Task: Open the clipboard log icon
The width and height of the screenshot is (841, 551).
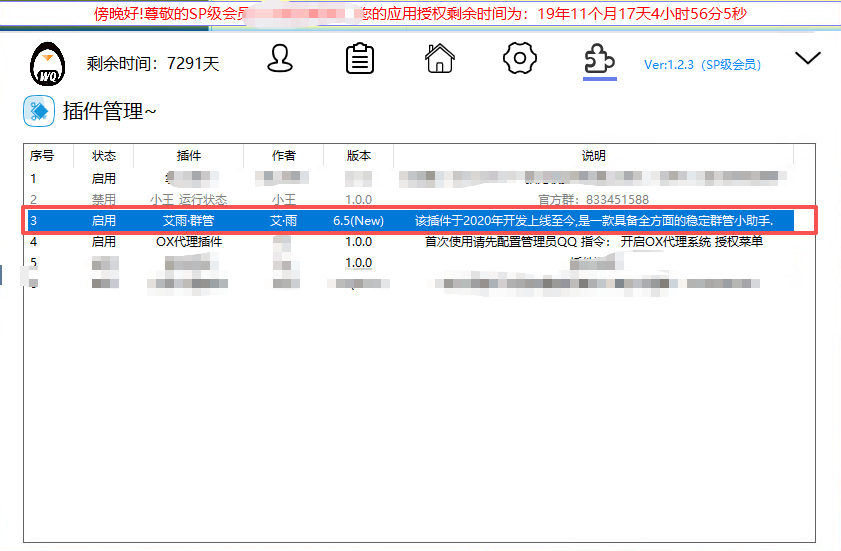Action: [360, 59]
